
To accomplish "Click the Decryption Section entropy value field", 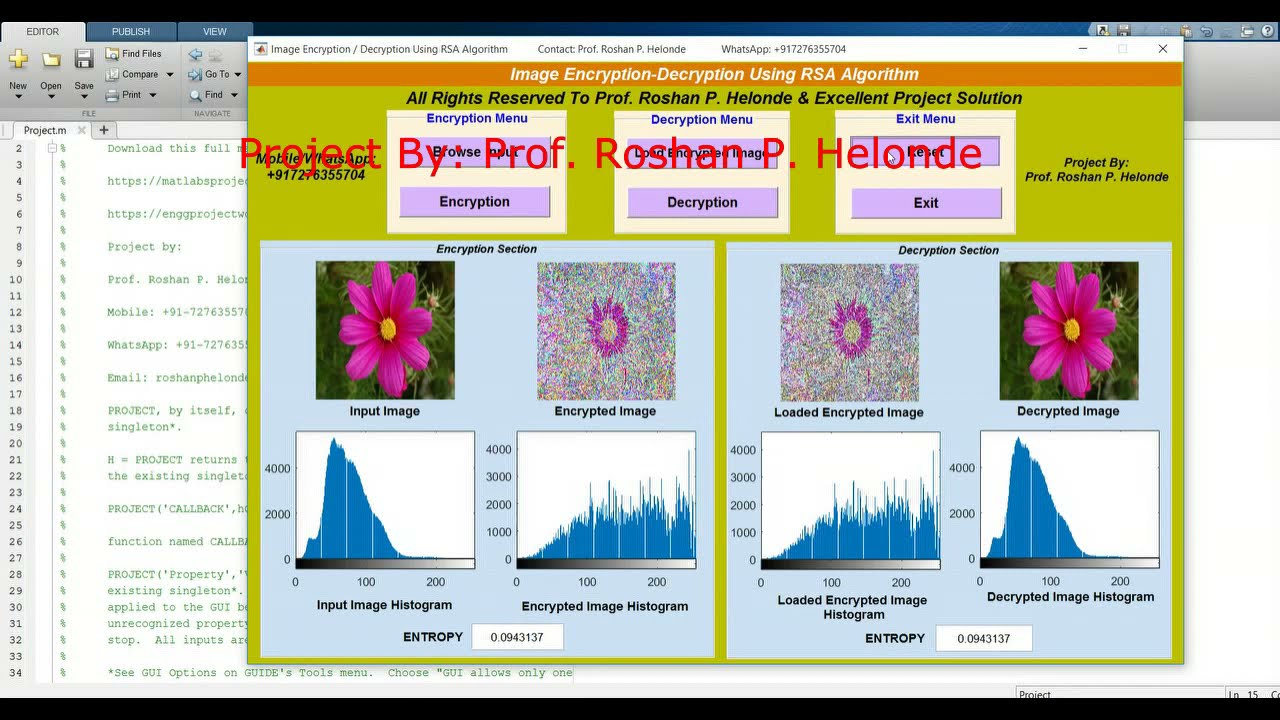I will click(984, 638).
